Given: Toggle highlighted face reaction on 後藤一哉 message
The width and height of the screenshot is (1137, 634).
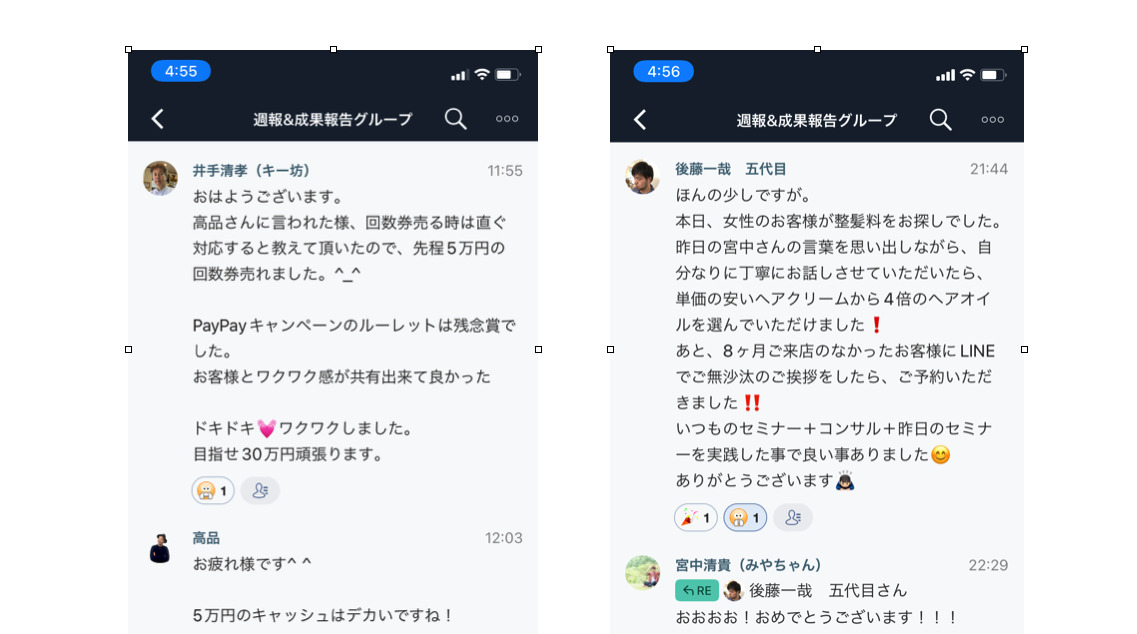Looking at the screenshot, I should click(x=745, y=517).
